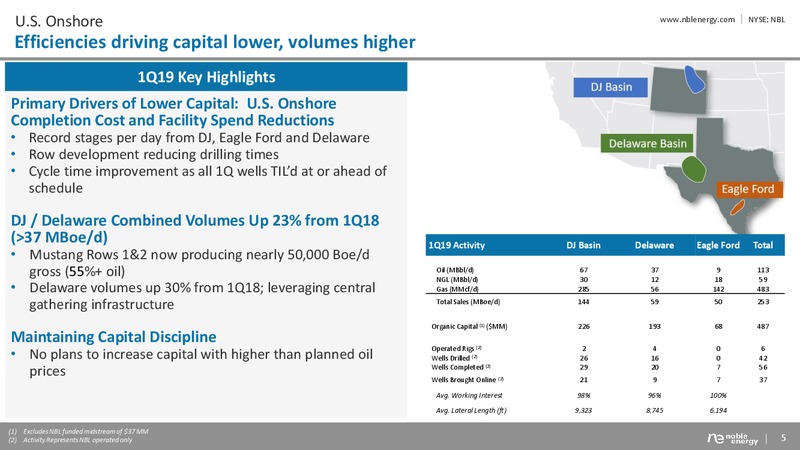The width and height of the screenshot is (800, 450).
Task: Select the Avg. Working Interest row label
Action: point(469,395)
